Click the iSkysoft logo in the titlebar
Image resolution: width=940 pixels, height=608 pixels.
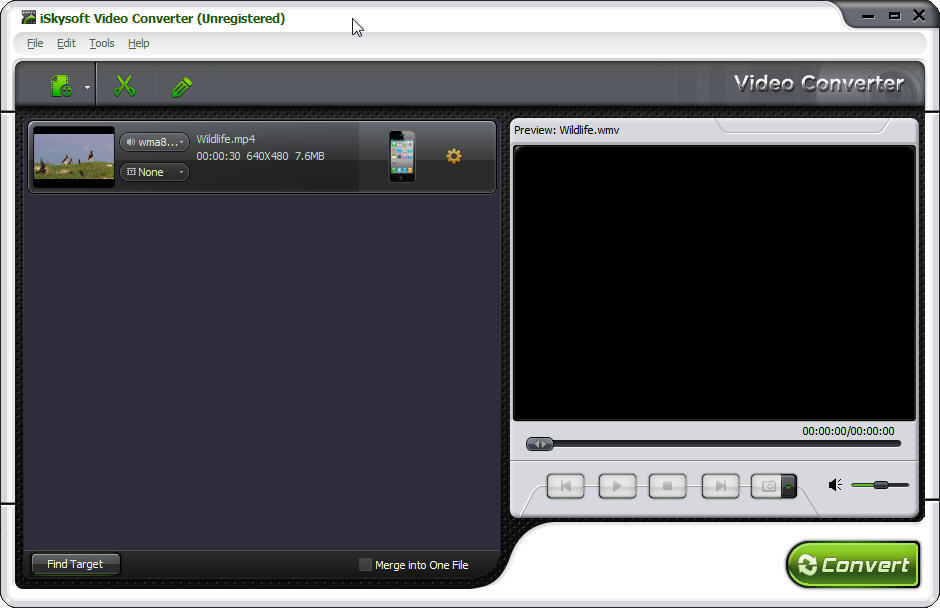27,17
